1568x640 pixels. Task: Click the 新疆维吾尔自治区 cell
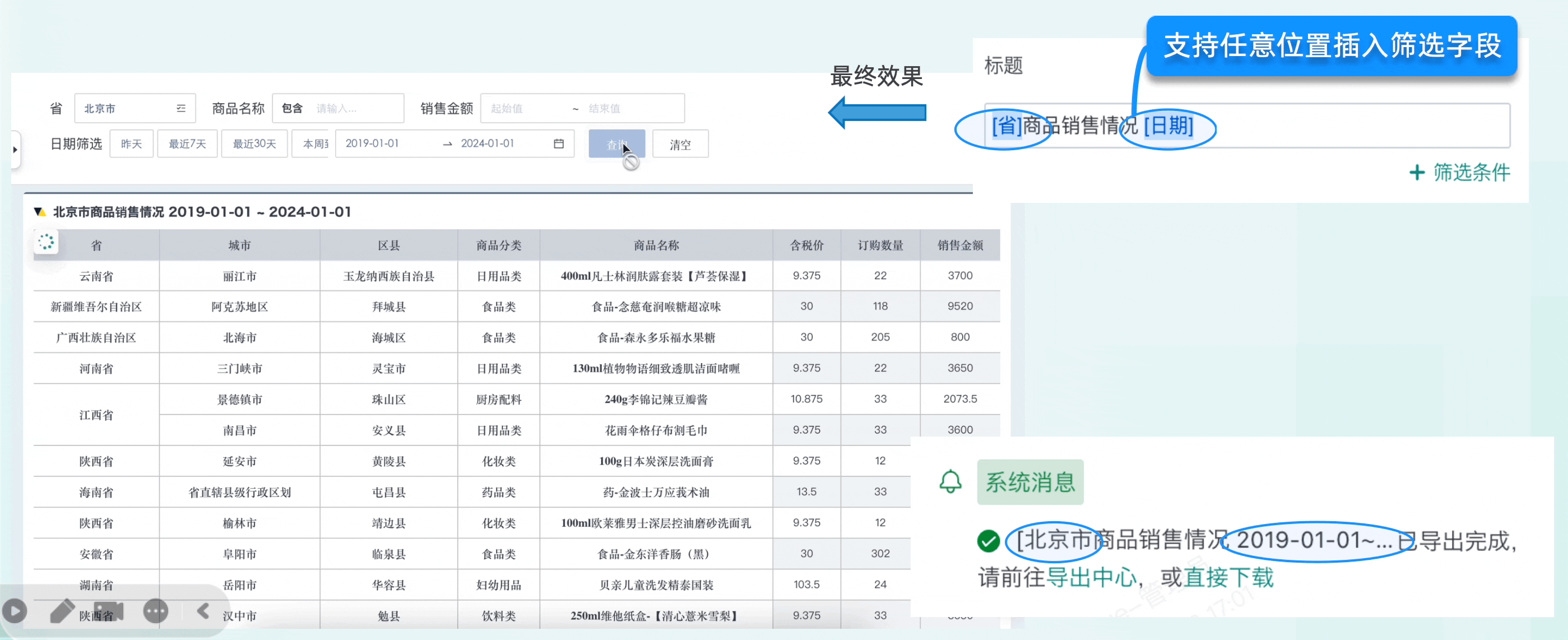pyautogui.click(x=96, y=307)
